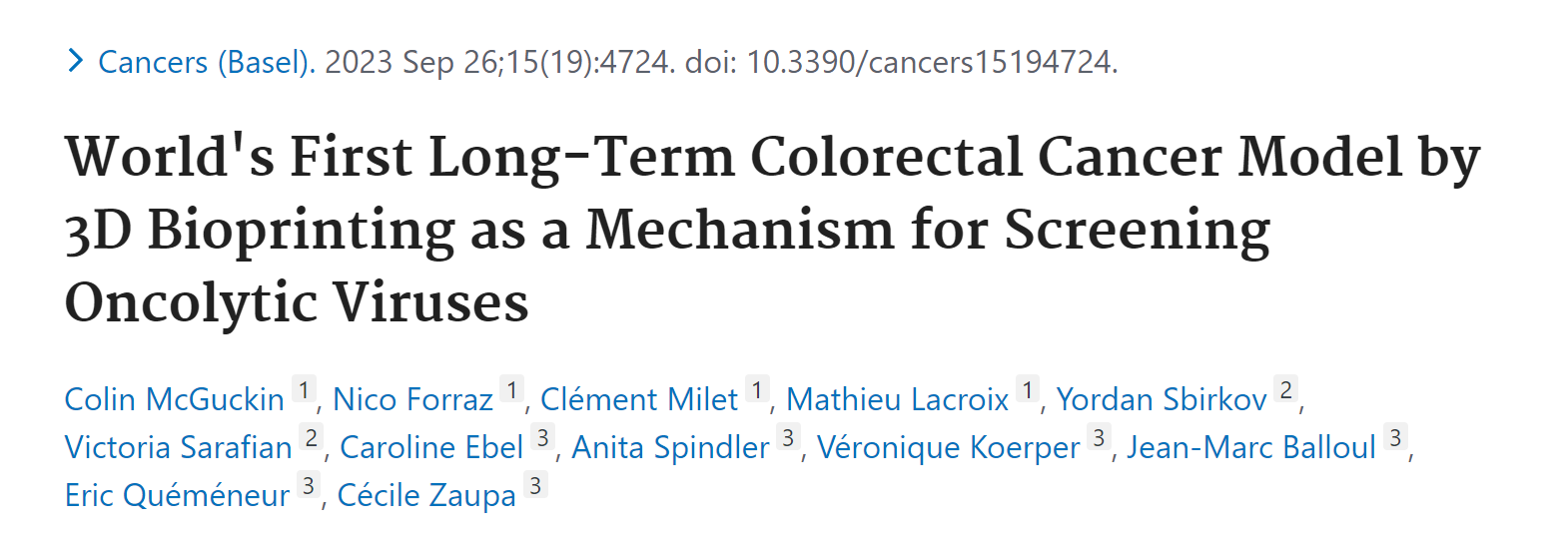Open author Mathieu Lacroix's link
The height and width of the screenshot is (537, 1568).
(x=897, y=399)
